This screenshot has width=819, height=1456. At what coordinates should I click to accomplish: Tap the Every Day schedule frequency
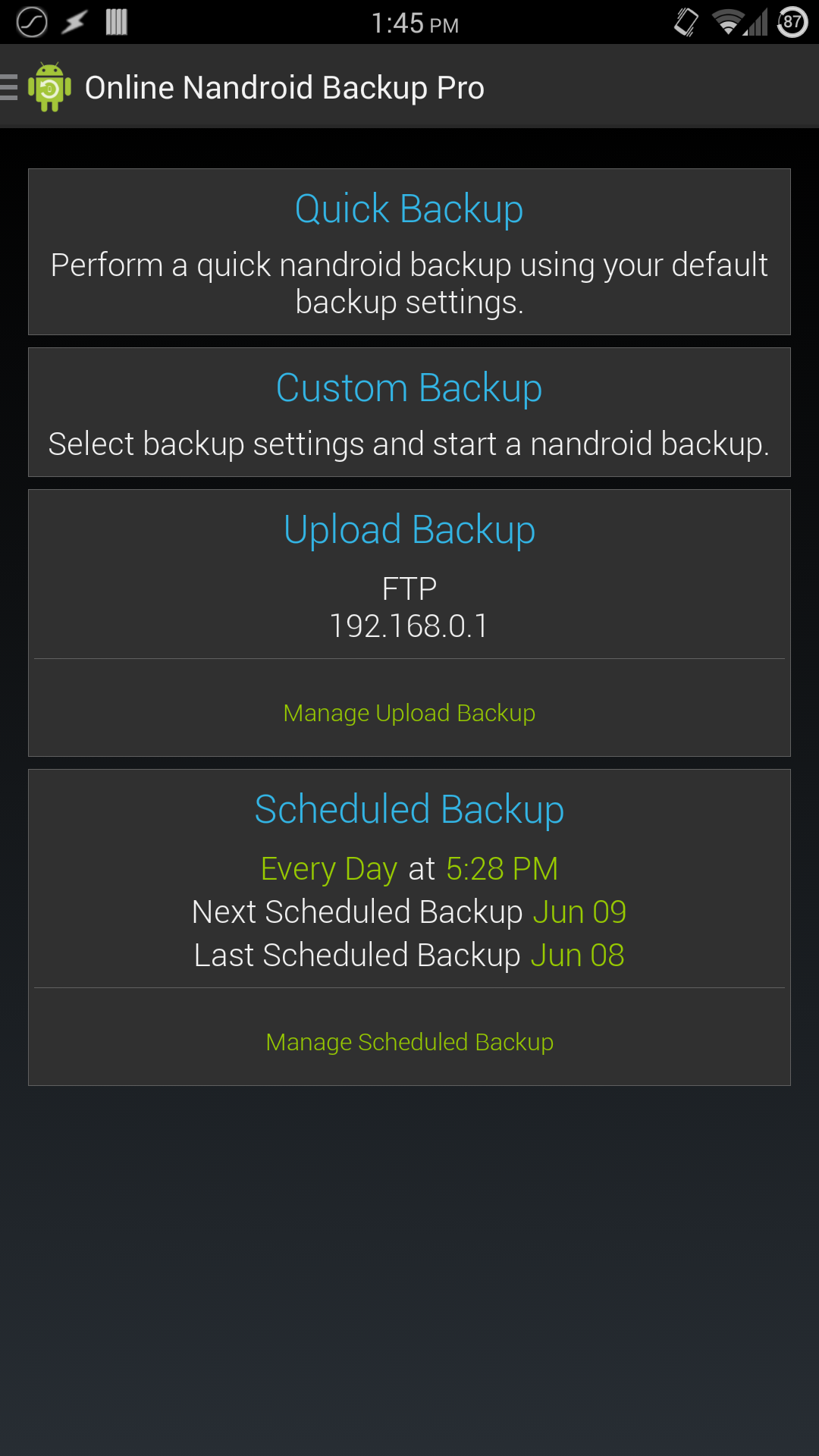pyautogui.click(x=328, y=868)
